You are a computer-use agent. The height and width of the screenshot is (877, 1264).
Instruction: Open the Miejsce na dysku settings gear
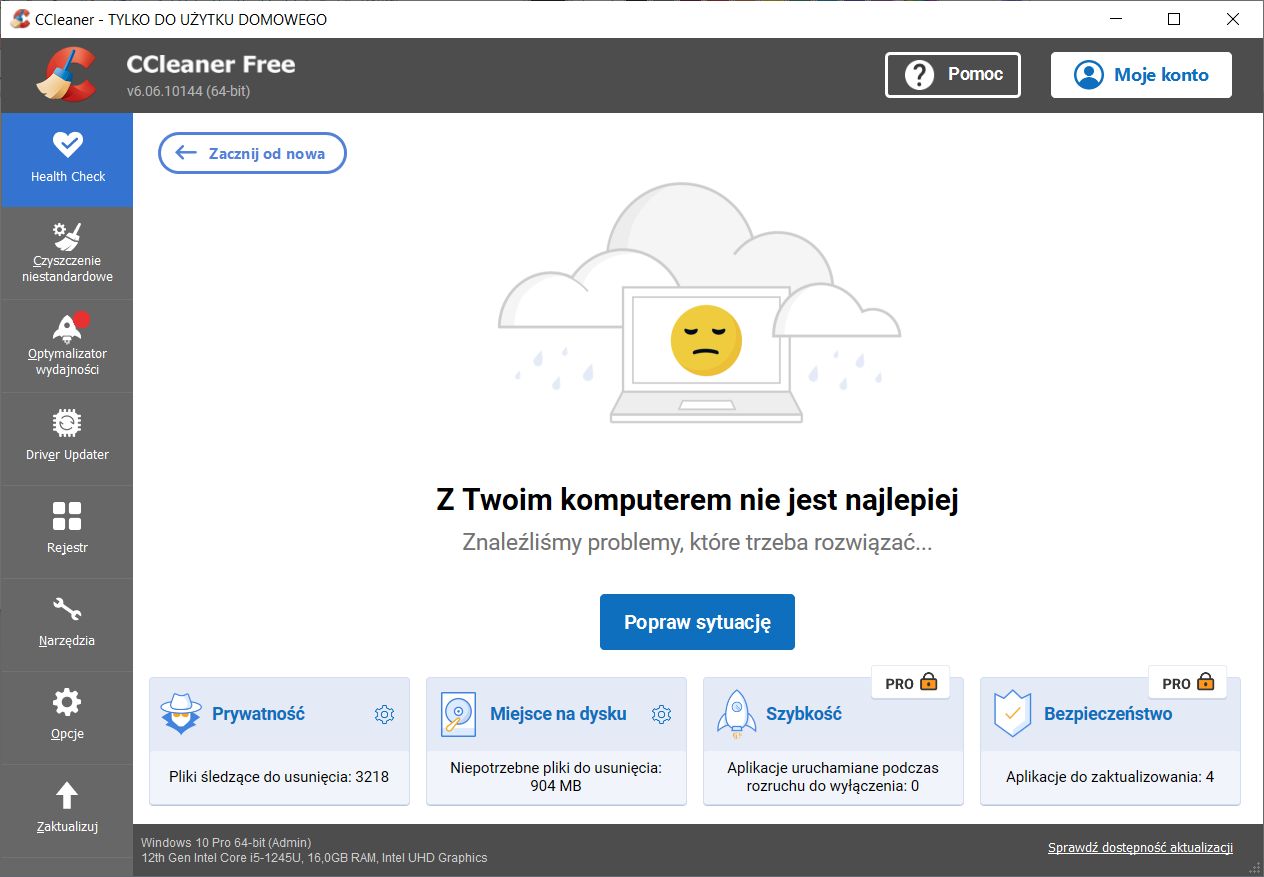(661, 714)
